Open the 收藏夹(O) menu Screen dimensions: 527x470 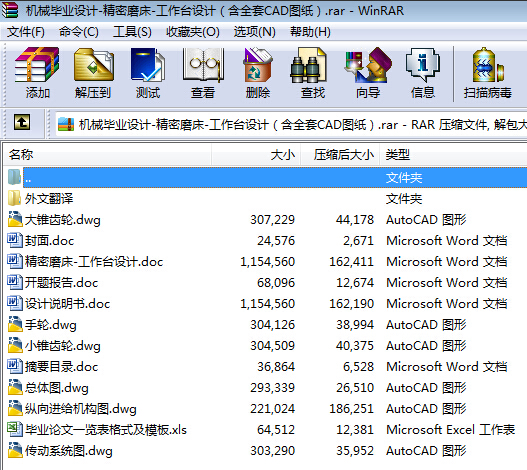coord(193,32)
